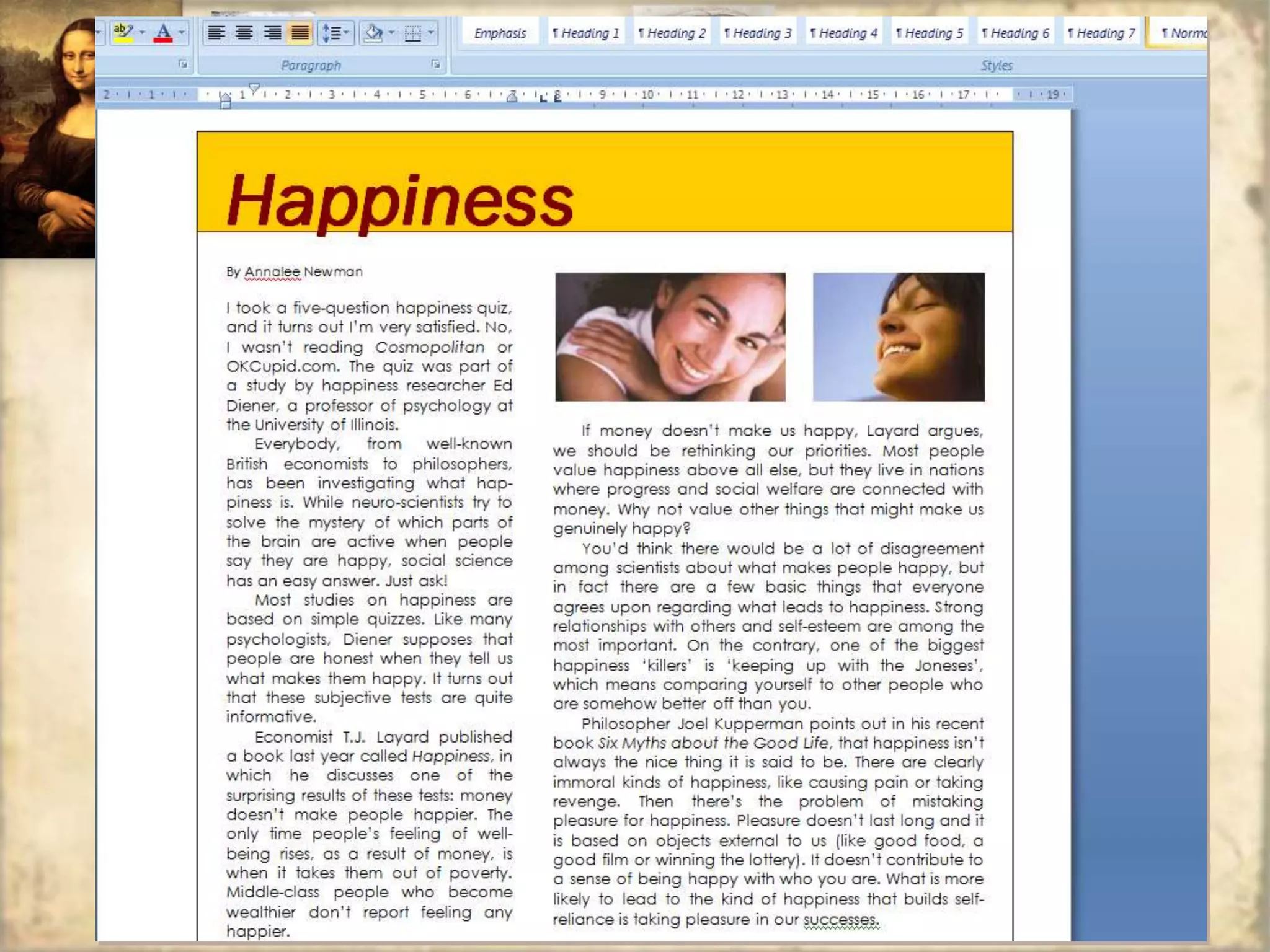1270x952 pixels.
Task: Click the first line indent ruler marker
Action: 254,88
